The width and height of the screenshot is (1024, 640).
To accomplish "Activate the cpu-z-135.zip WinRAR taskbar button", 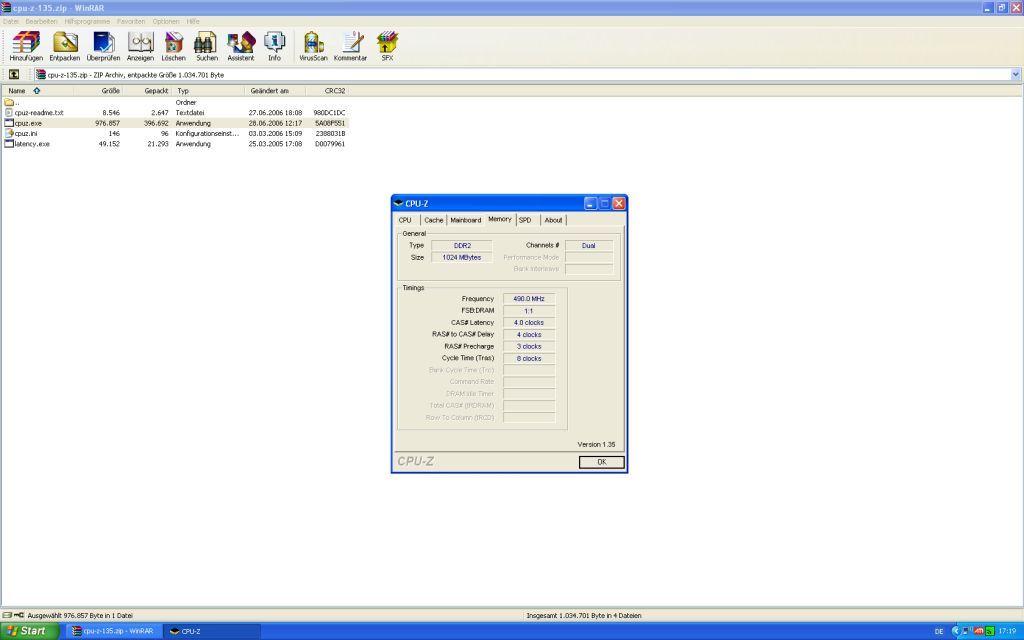I will (x=112, y=632).
